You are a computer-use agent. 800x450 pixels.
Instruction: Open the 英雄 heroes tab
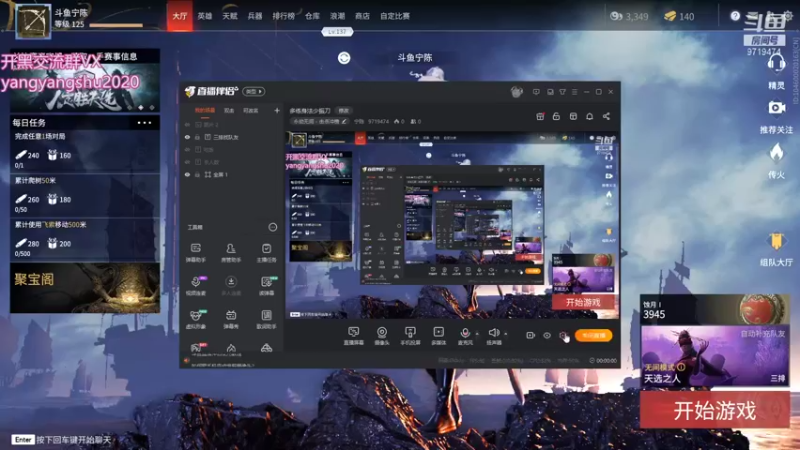tap(205, 16)
